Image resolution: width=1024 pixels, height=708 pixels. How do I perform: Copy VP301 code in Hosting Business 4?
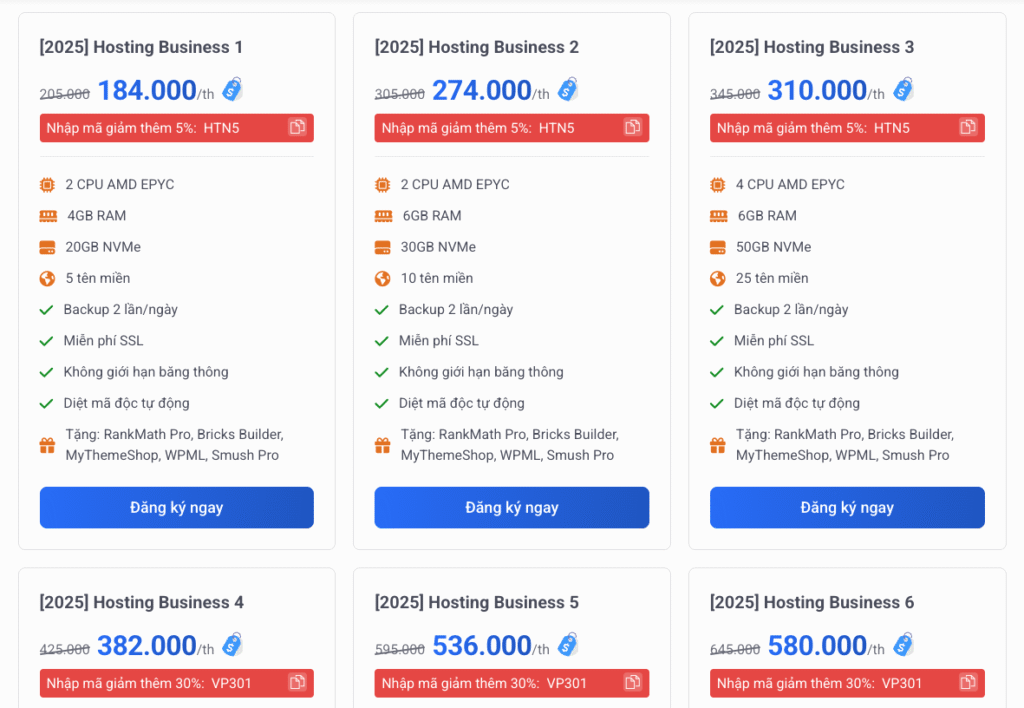coord(297,682)
